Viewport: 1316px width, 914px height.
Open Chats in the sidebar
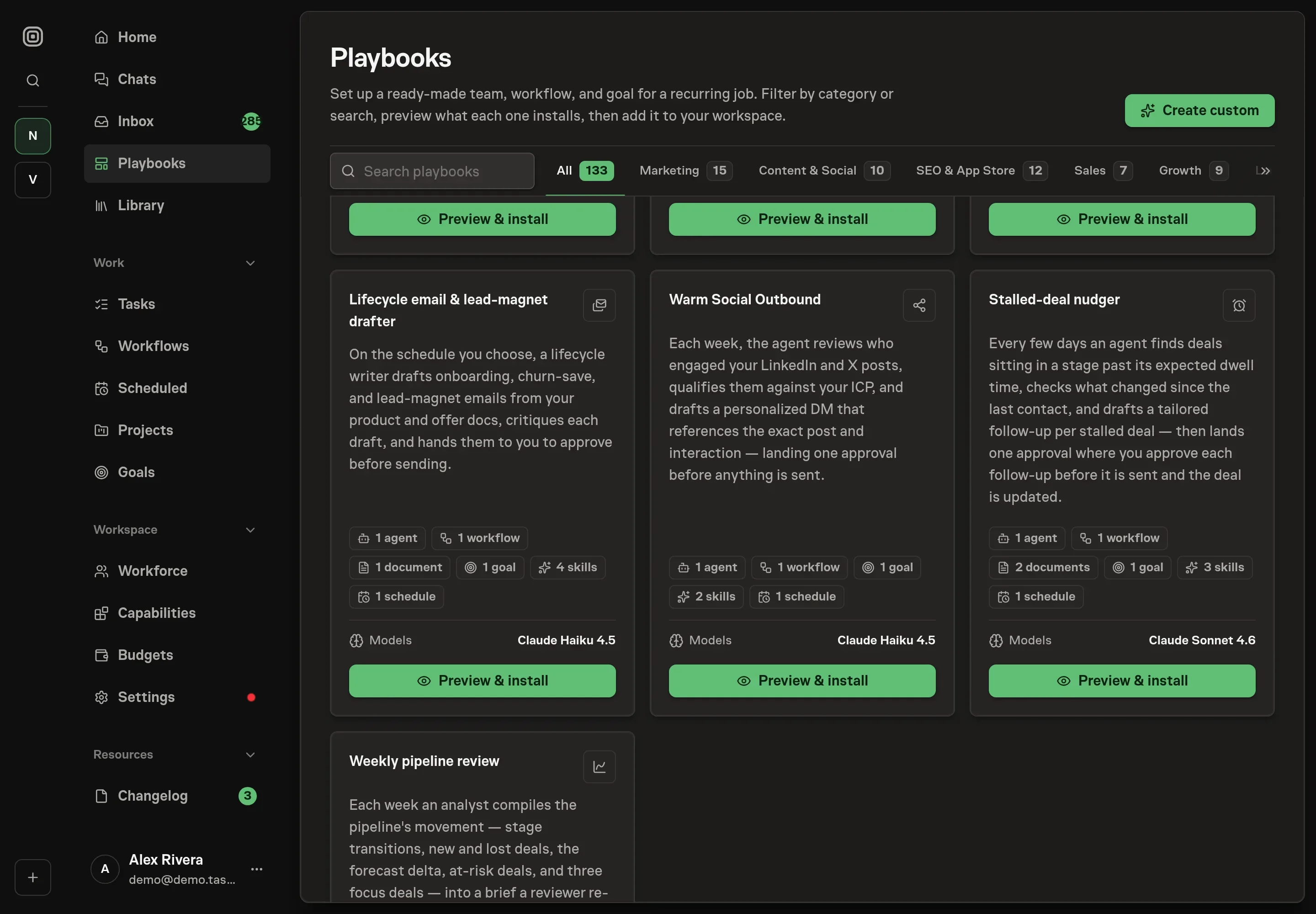(x=177, y=79)
